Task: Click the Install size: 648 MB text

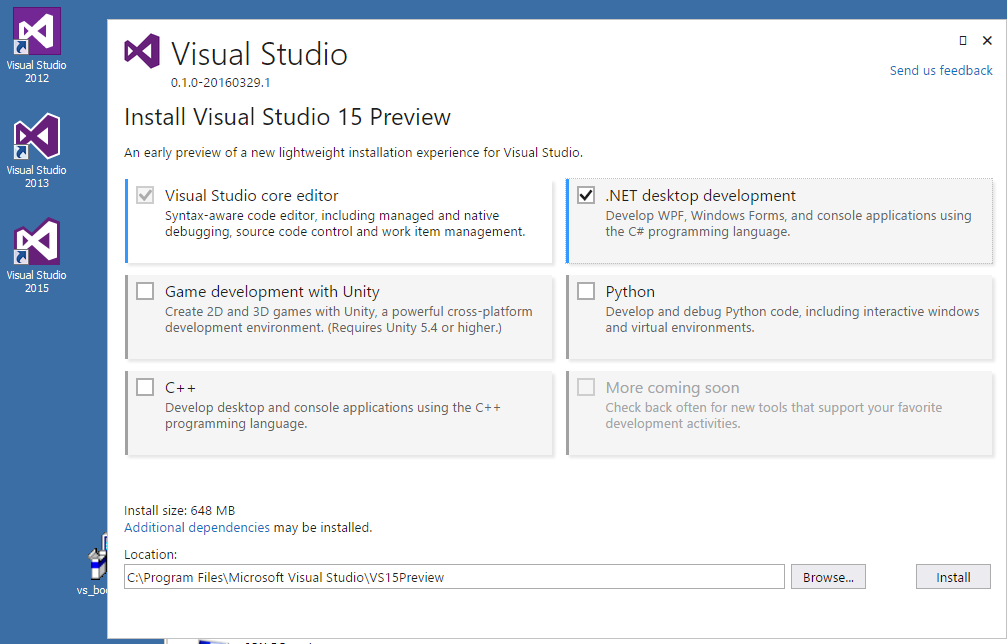Action: coord(180,511)
